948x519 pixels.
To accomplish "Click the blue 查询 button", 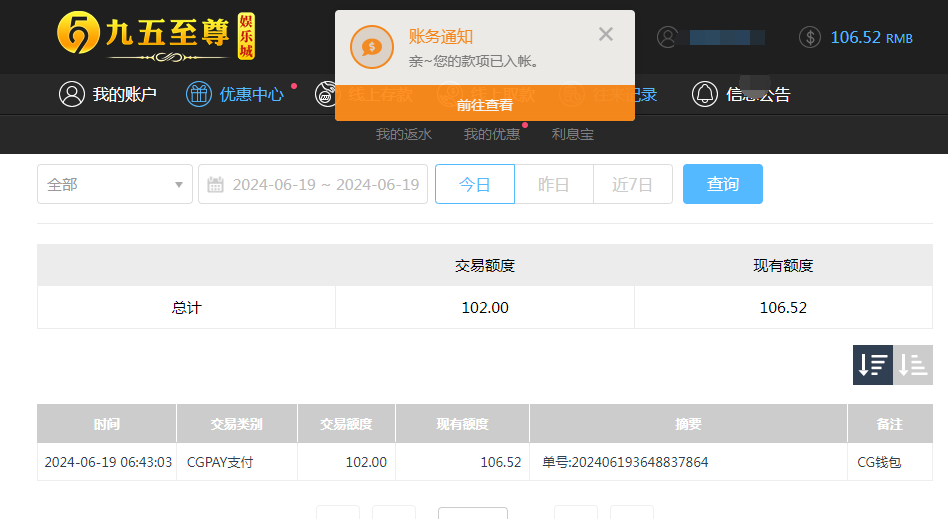I will 723,185.
